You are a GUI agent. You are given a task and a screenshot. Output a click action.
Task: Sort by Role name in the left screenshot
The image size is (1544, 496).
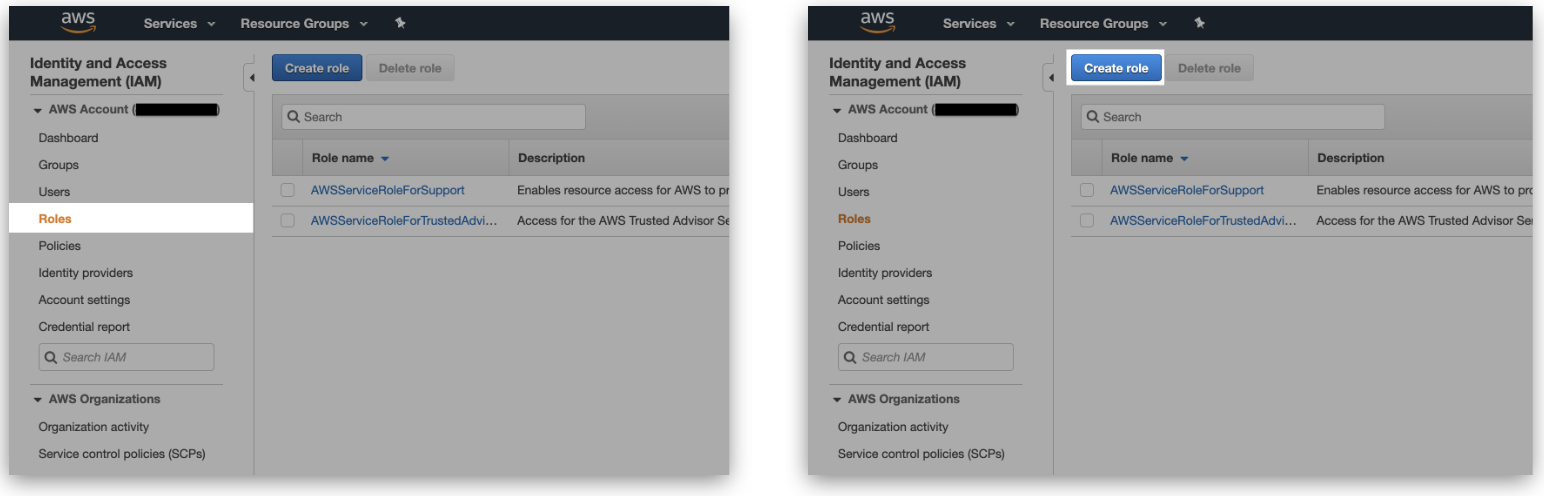tap(351, 158)
